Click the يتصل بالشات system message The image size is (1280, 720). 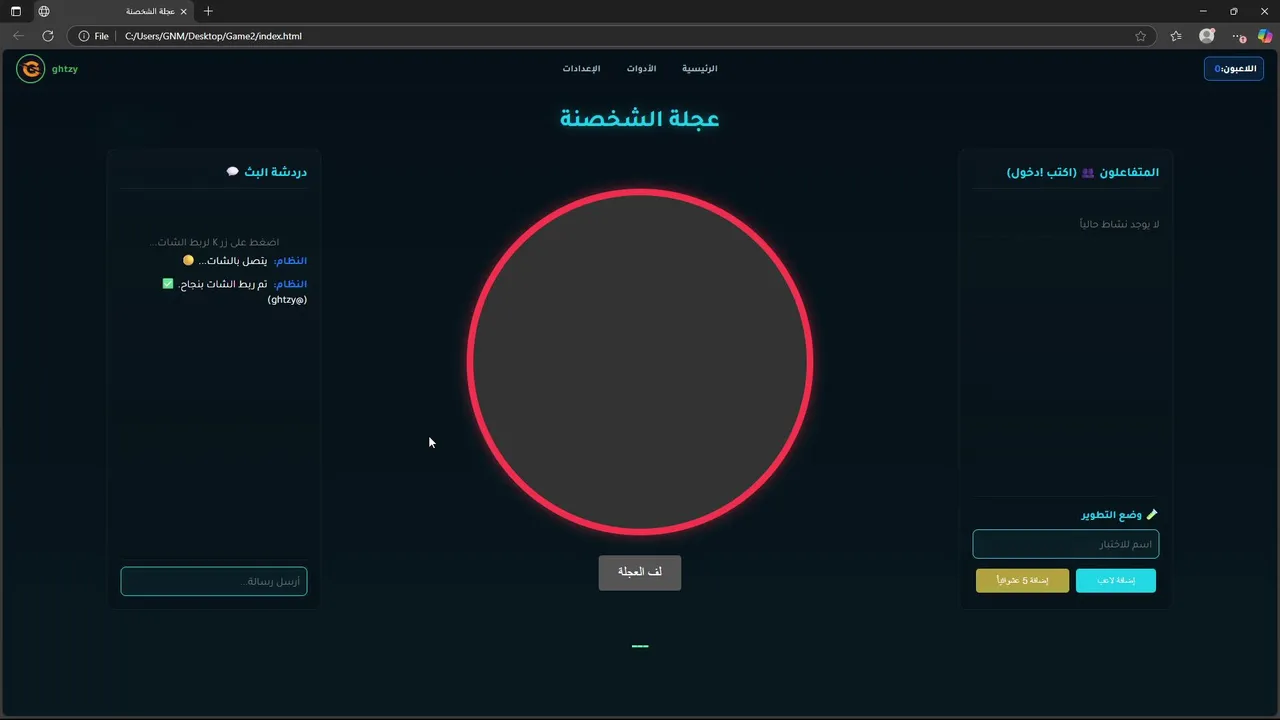[234, 260]
